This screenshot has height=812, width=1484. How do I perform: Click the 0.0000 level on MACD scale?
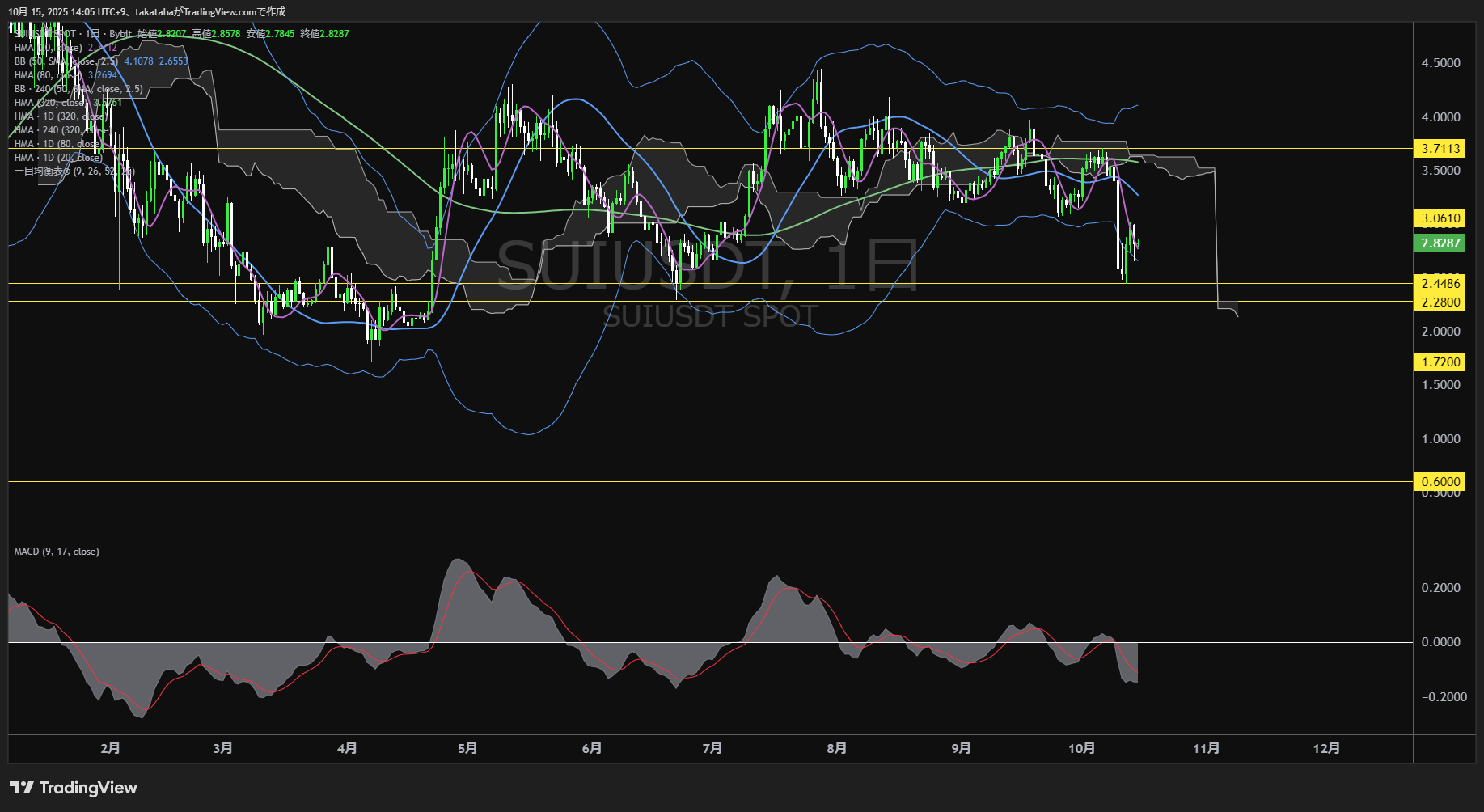point(1440,642)
